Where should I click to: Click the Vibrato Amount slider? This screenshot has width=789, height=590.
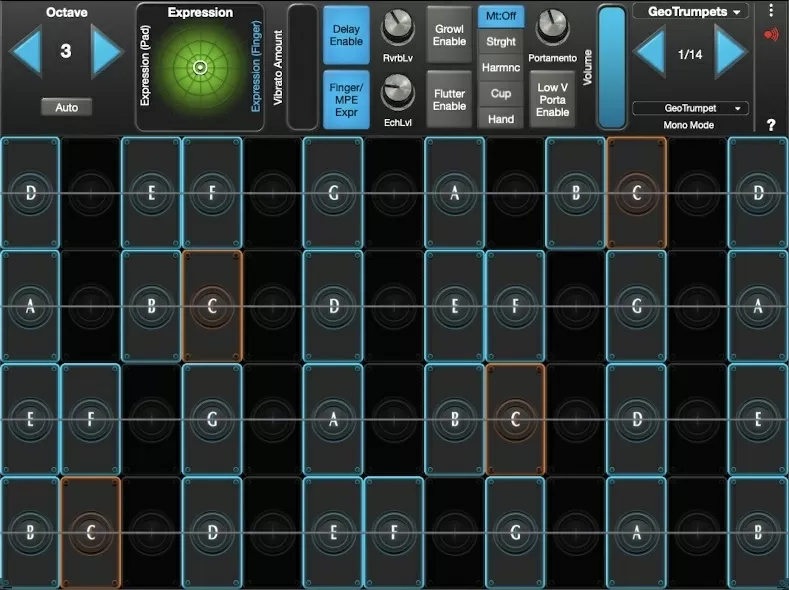pyautogui.click(x=302, y=67)
